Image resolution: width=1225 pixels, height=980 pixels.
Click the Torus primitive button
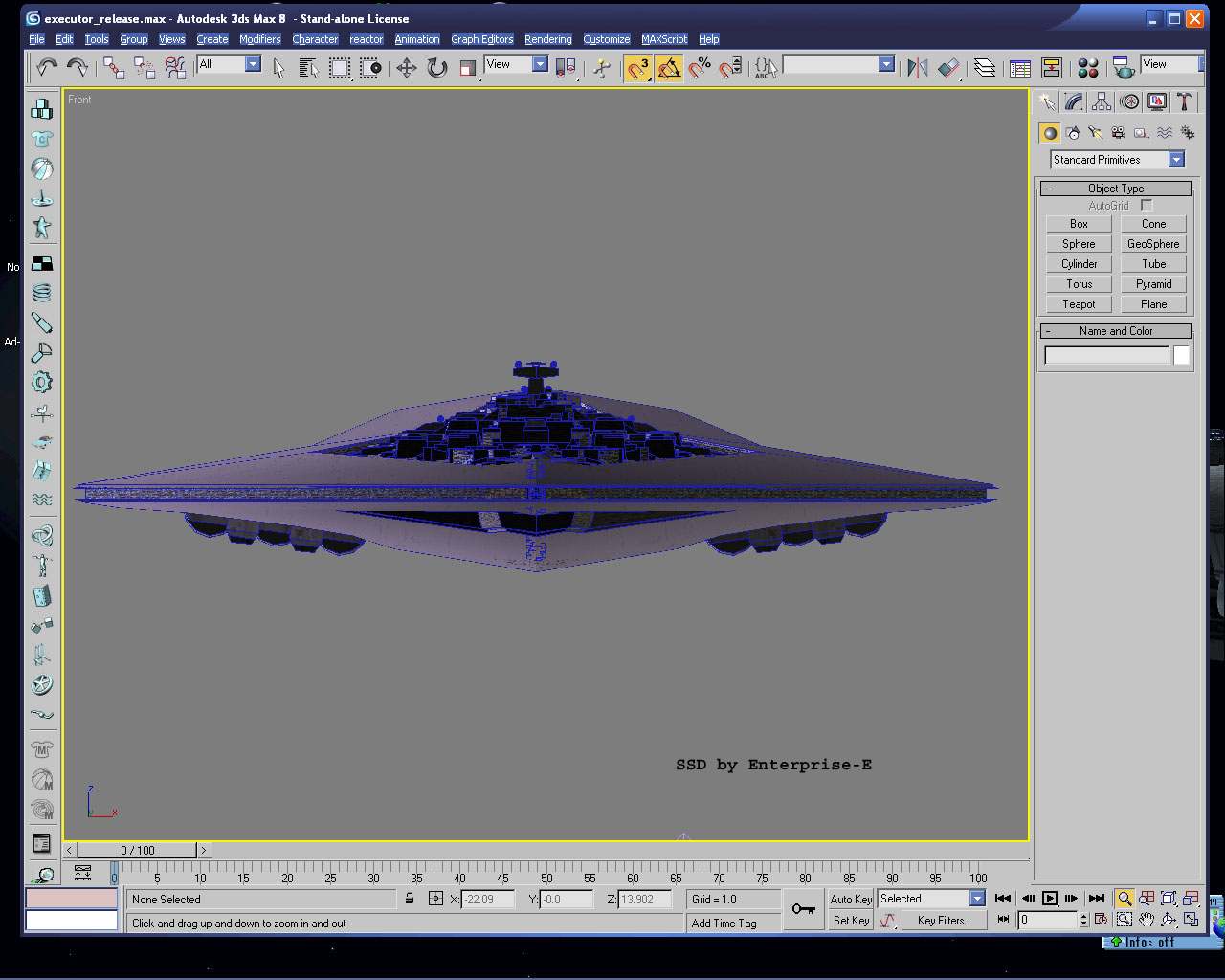(1079, 284)
